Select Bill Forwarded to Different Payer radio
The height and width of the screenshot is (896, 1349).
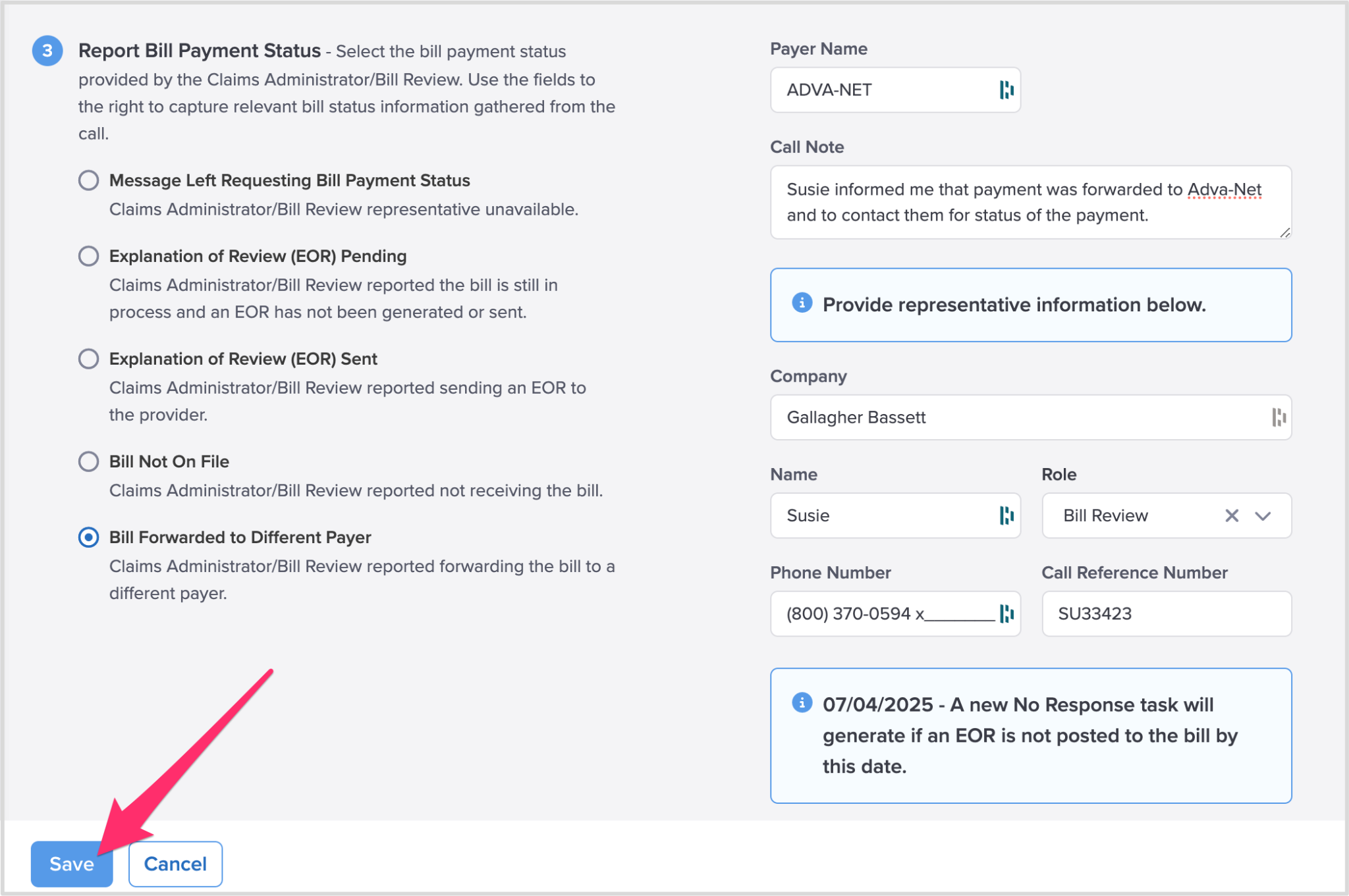pos(89,537)
